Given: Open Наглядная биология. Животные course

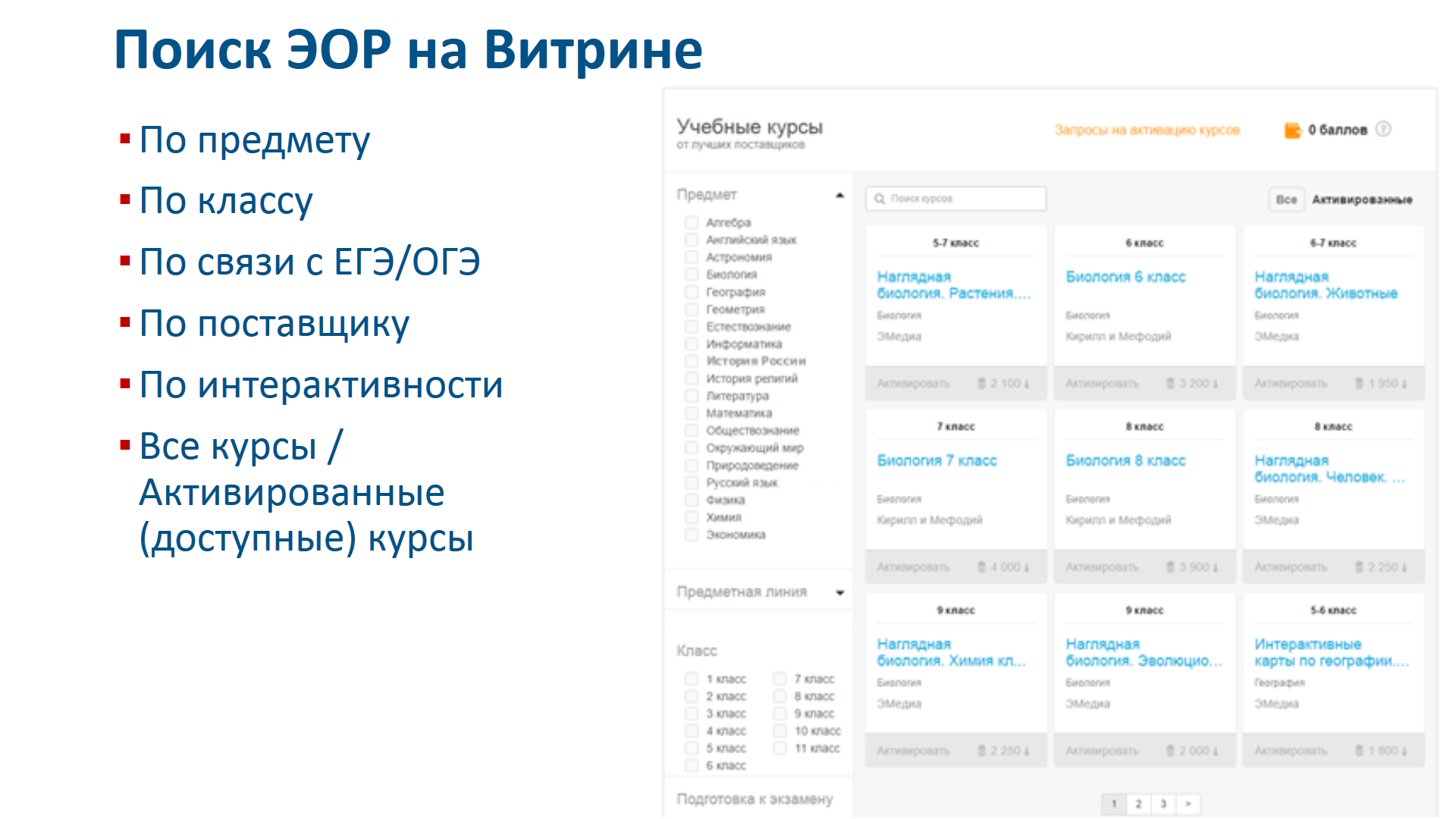Looking at the screenshot, I should 1326,285.
